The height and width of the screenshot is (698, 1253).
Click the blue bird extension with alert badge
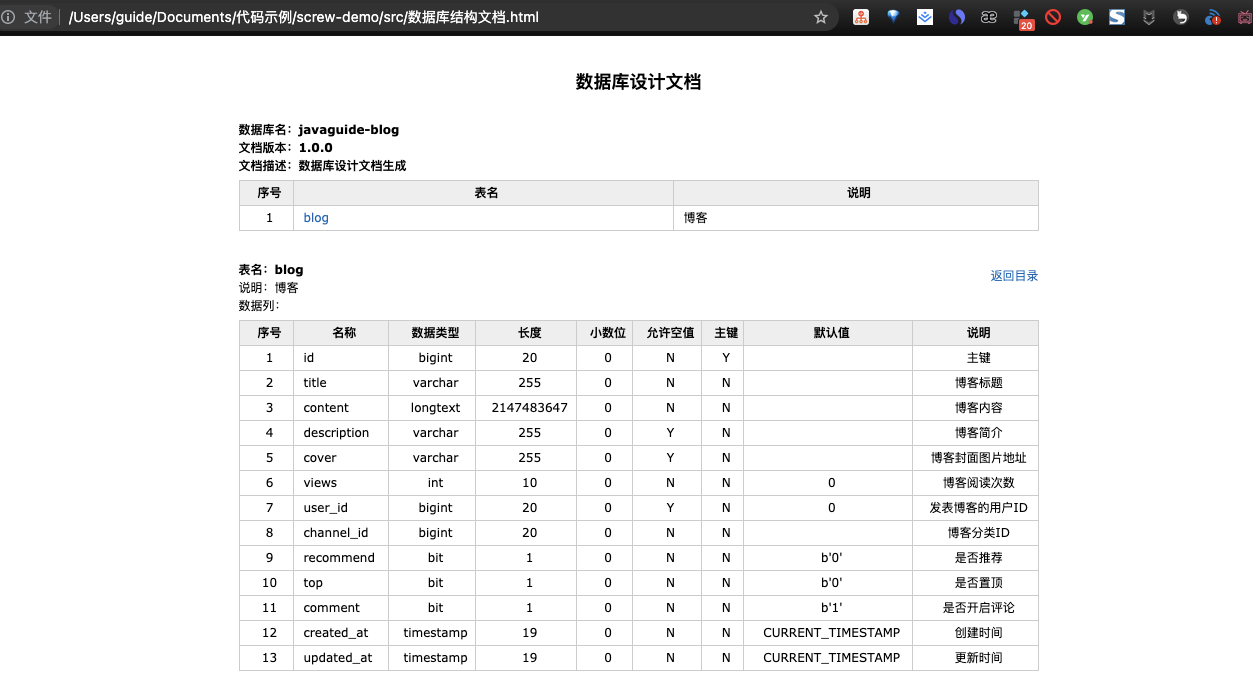pyautogui.click(x=1211, y=16)
